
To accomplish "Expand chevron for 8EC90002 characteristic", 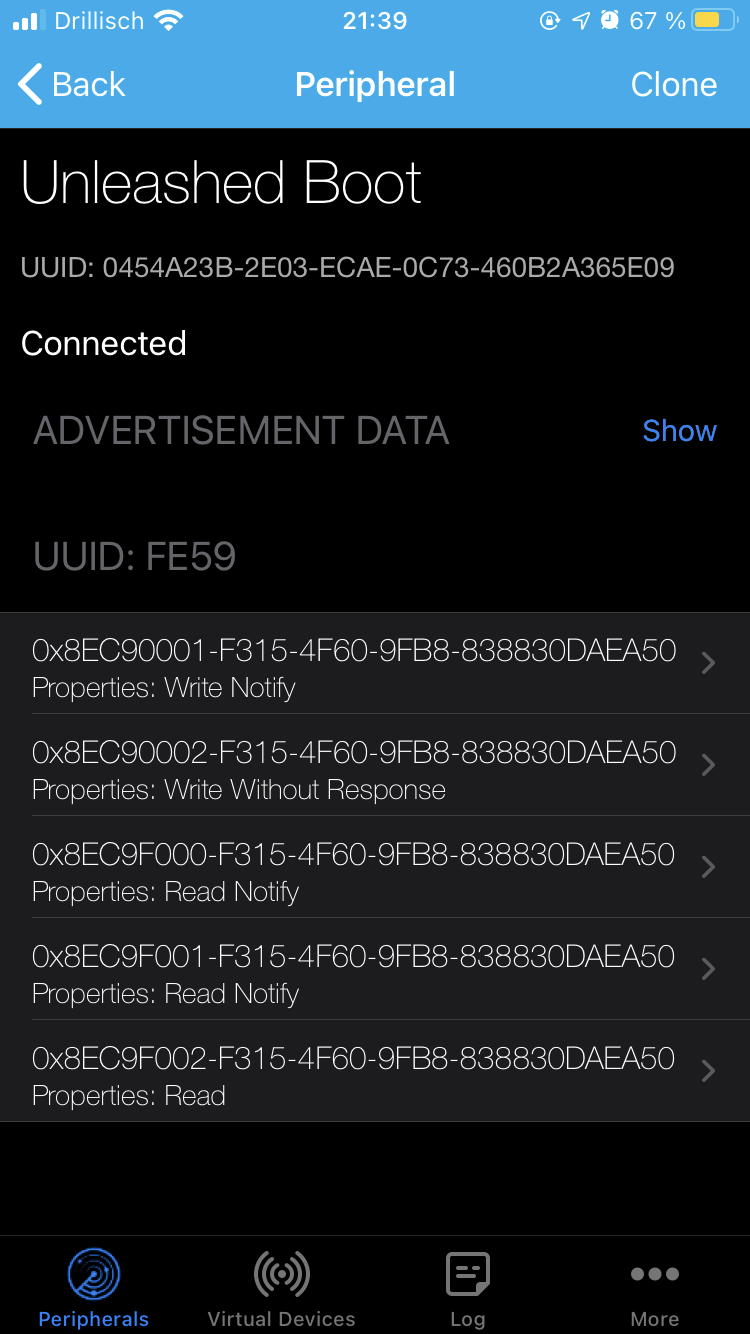I will [708, 765].
